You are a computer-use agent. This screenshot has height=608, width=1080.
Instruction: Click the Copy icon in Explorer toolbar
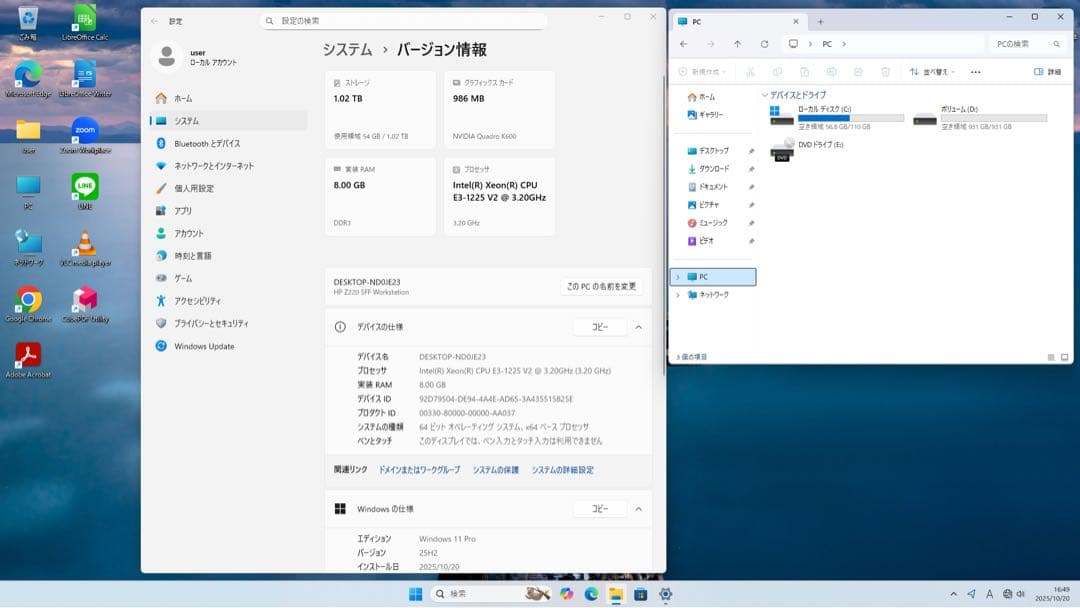[778, 71]
